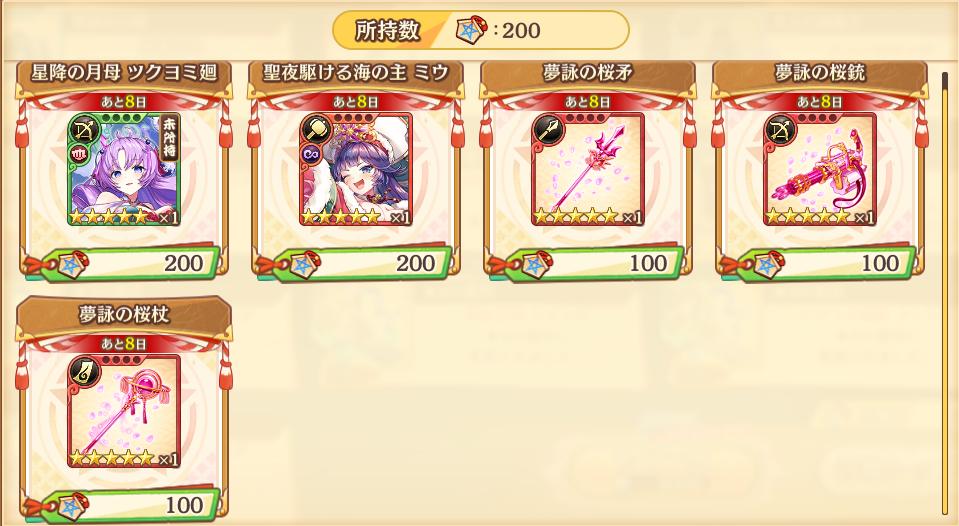The image size is (959, 526).
Task: Tap the 100 price tag under 夢詠の桜矛
Action: tap(587, 264)
